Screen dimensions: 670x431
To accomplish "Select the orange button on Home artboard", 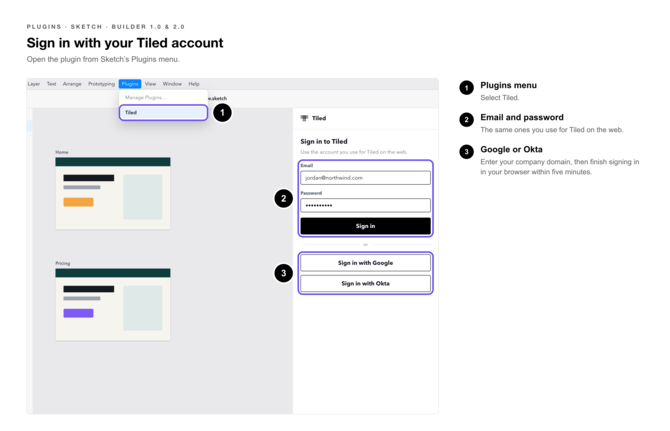I will point(78,202).
